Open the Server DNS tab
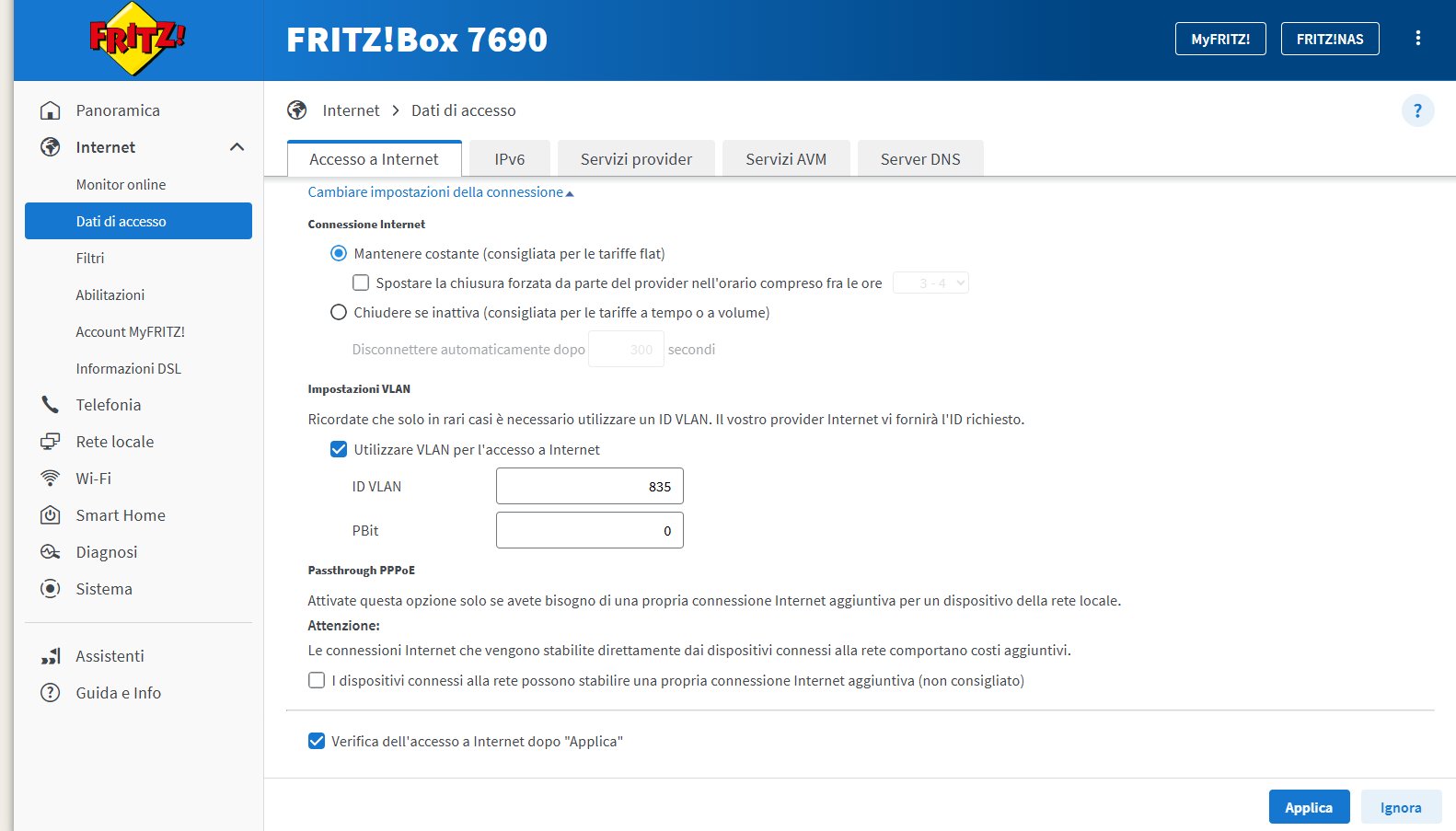This screenshot has height=831, width=1456. [920, 158]
